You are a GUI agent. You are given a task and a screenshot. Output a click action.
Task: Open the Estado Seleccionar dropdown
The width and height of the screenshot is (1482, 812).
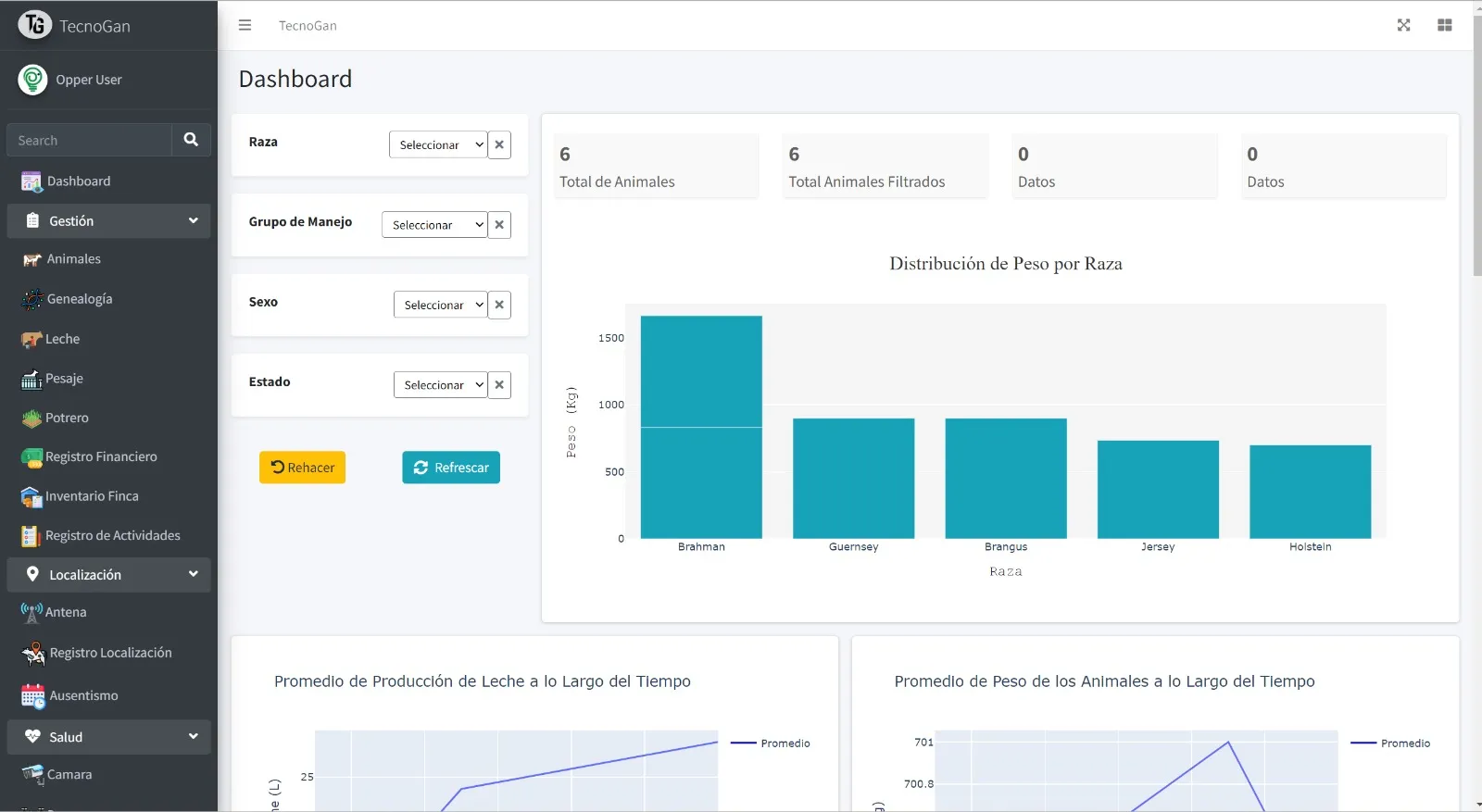[x=440, y=384]
